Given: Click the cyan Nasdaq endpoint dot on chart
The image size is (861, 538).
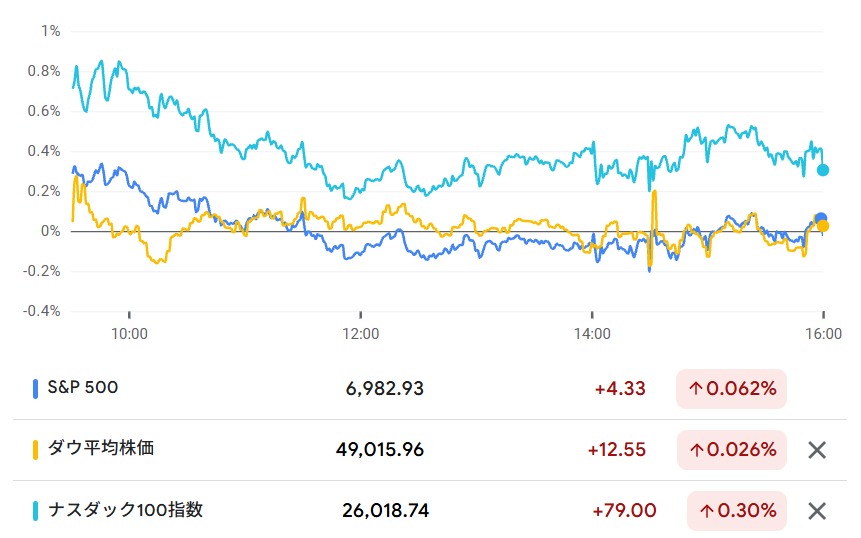Looking at the screenshot, I should [x=823, y=170].
